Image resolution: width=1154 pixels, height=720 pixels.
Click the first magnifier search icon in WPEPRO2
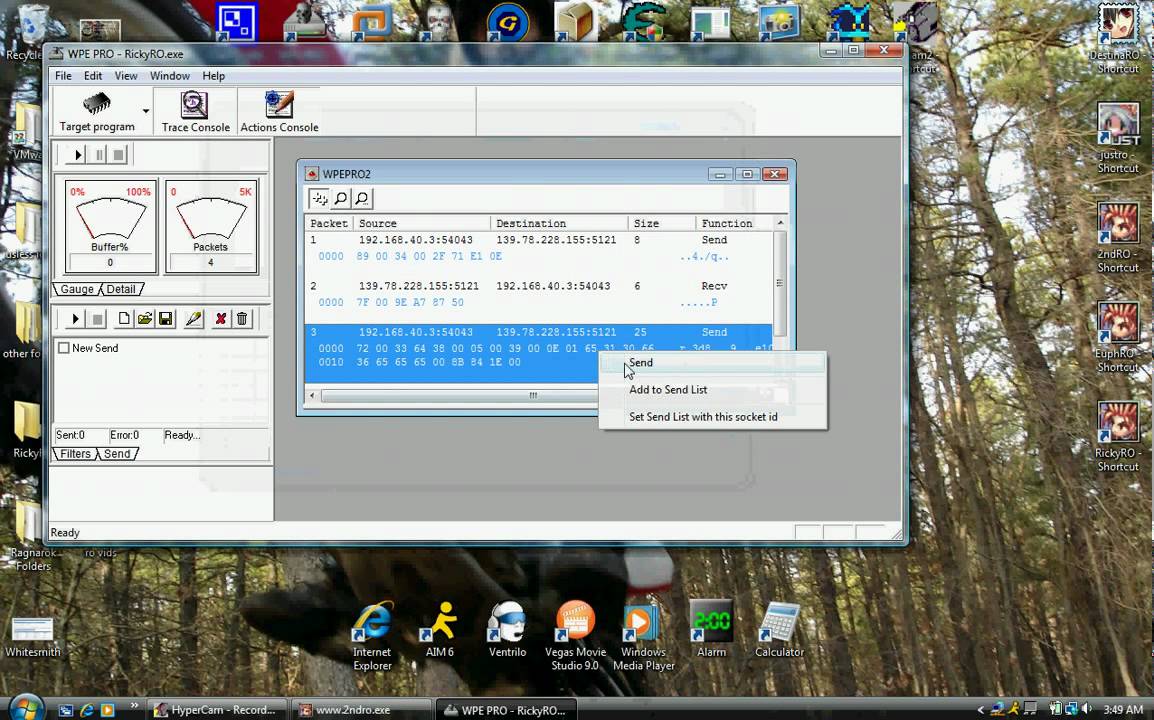340,198
